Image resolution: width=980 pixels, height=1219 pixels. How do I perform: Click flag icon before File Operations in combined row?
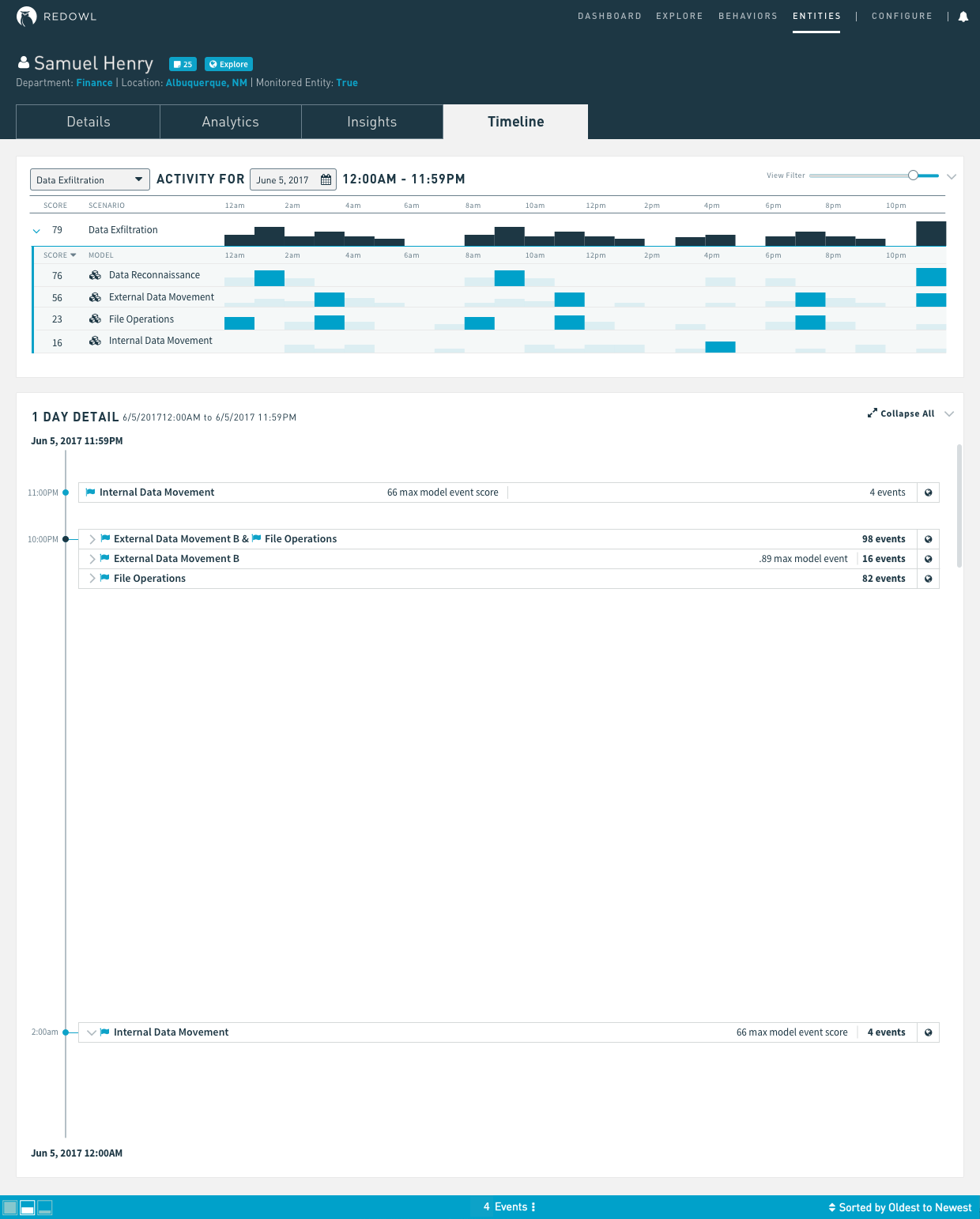pos(256,538)
